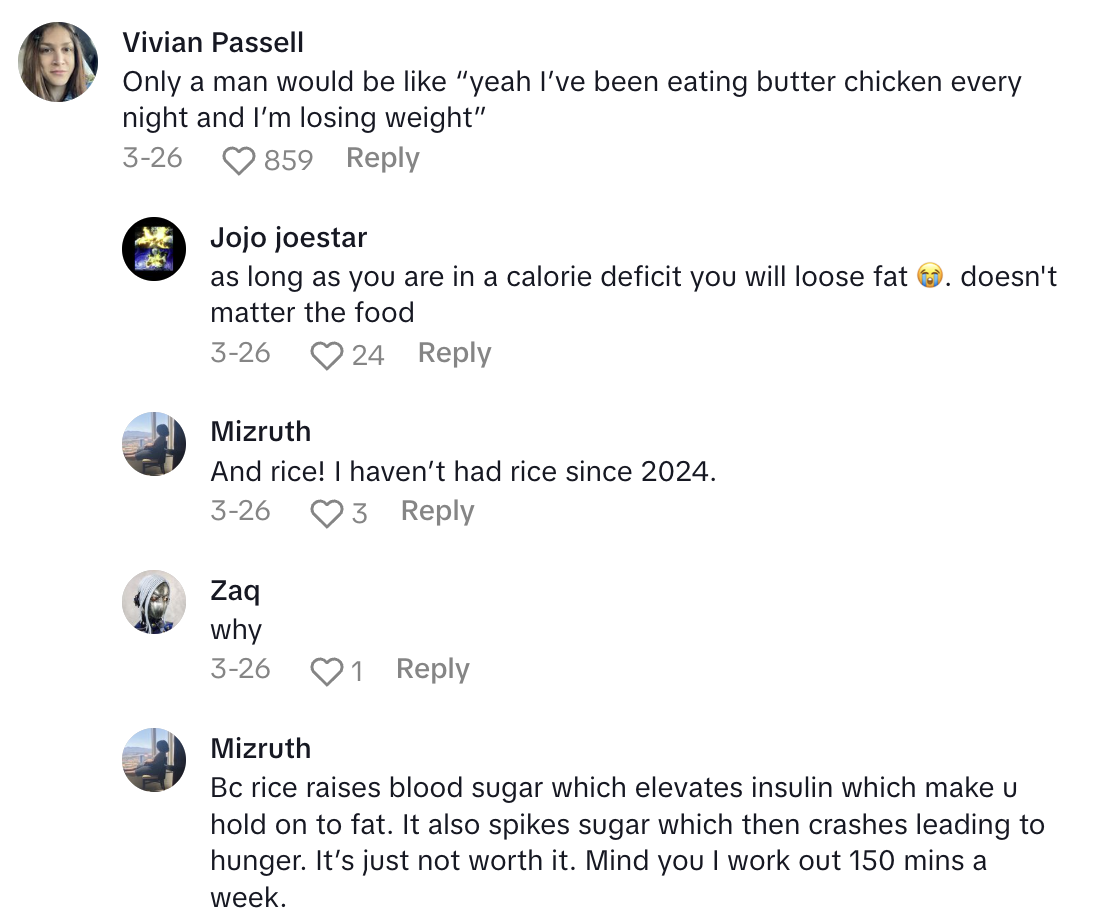Click the 24 likes count
Screen dimensions: 1098x920
[x=368, y=355]
